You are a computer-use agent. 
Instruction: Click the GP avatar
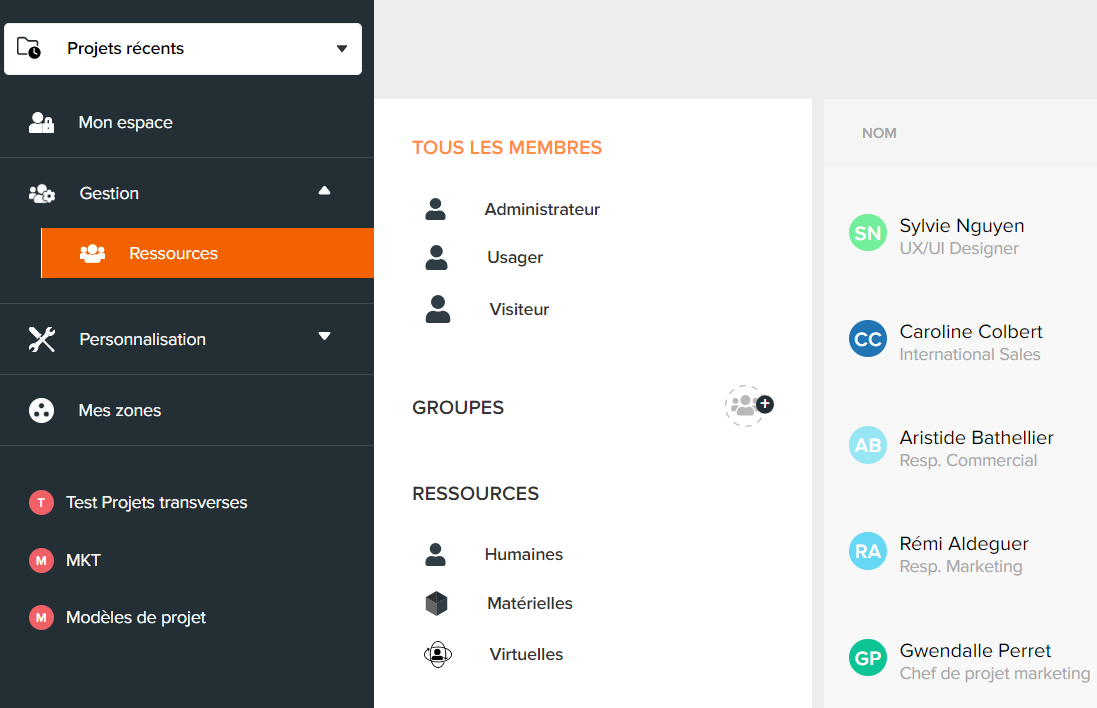point(868,658)
